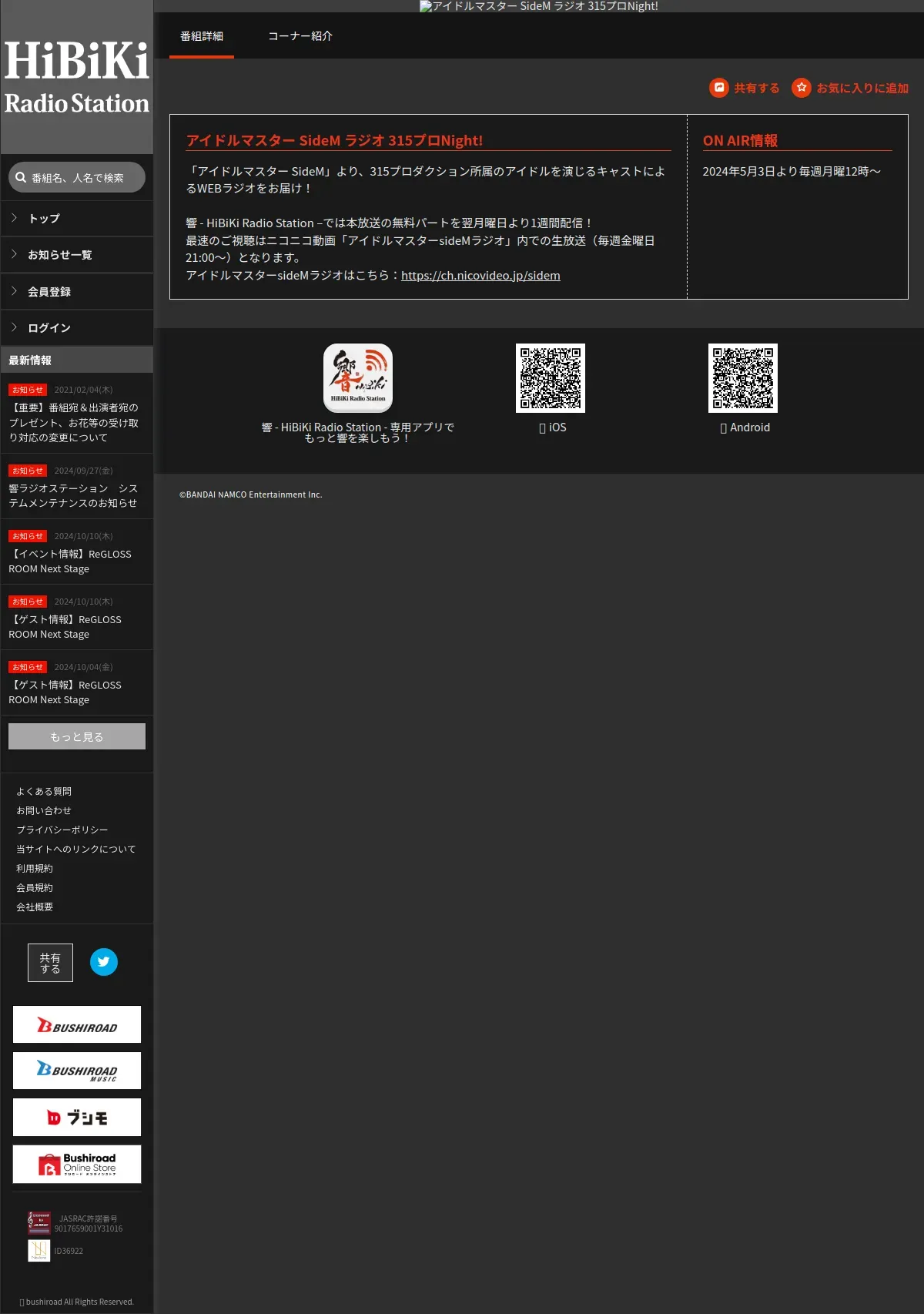The height and width of the screenshot is (1314, 924).
Task: Click the chevron beside トップ
Action: tap(15, 218)
